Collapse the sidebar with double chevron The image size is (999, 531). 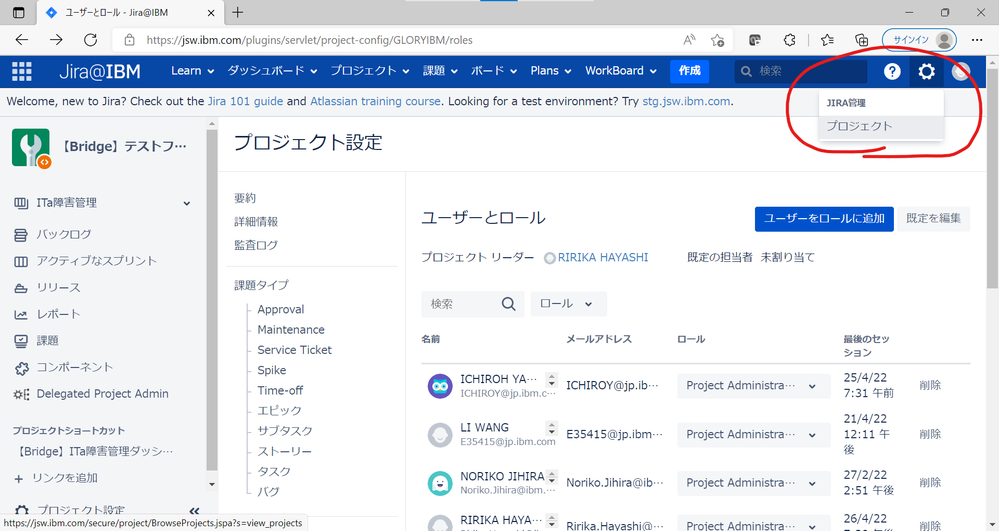pos(194,511)
